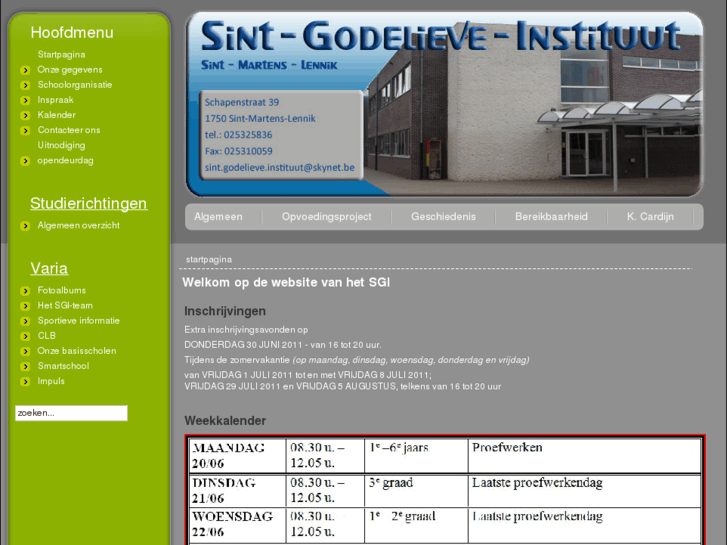
Task: Click the Hoofdmenu heading
Action: click(72, 32)
